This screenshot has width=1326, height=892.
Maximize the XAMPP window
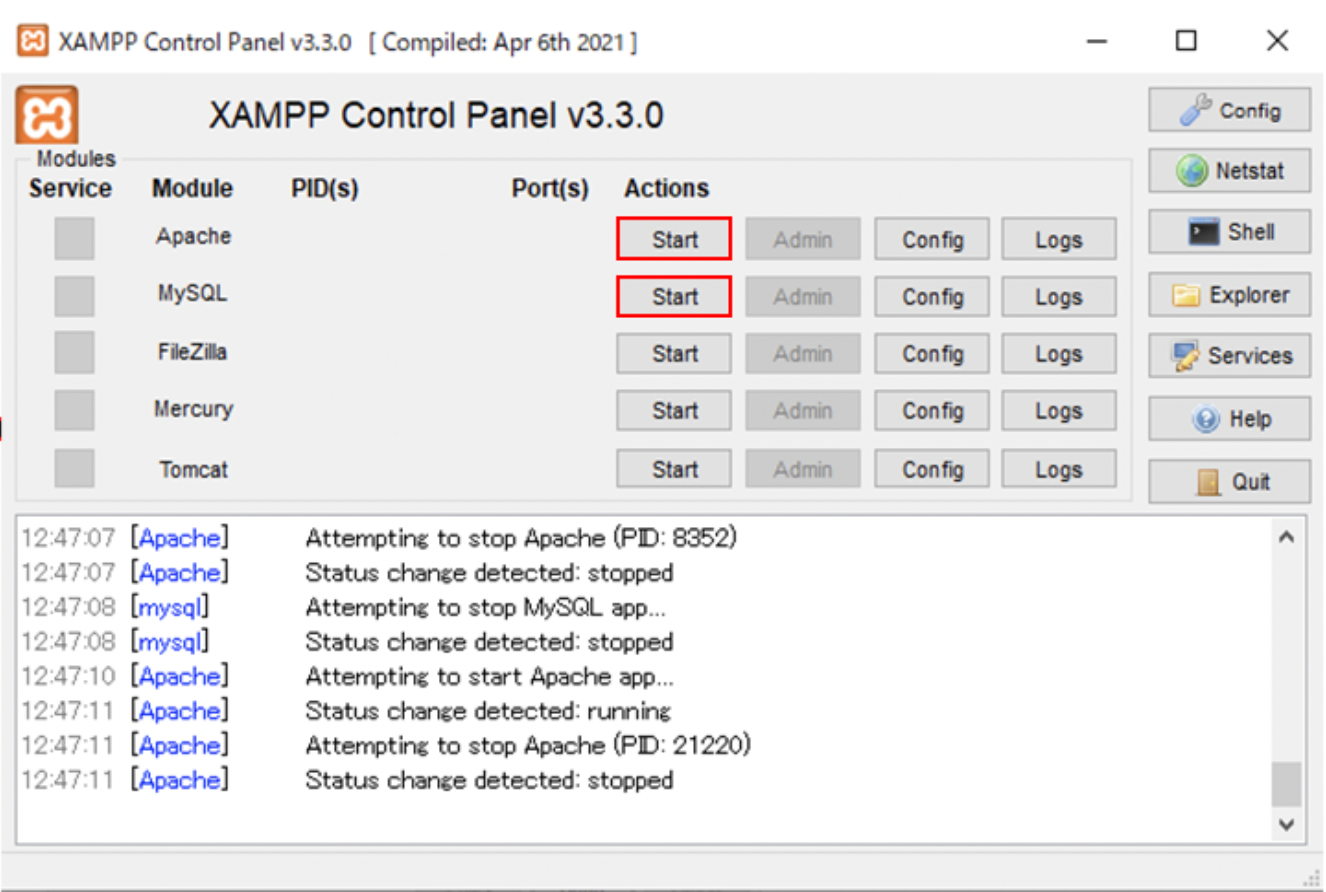[1186, 41]
